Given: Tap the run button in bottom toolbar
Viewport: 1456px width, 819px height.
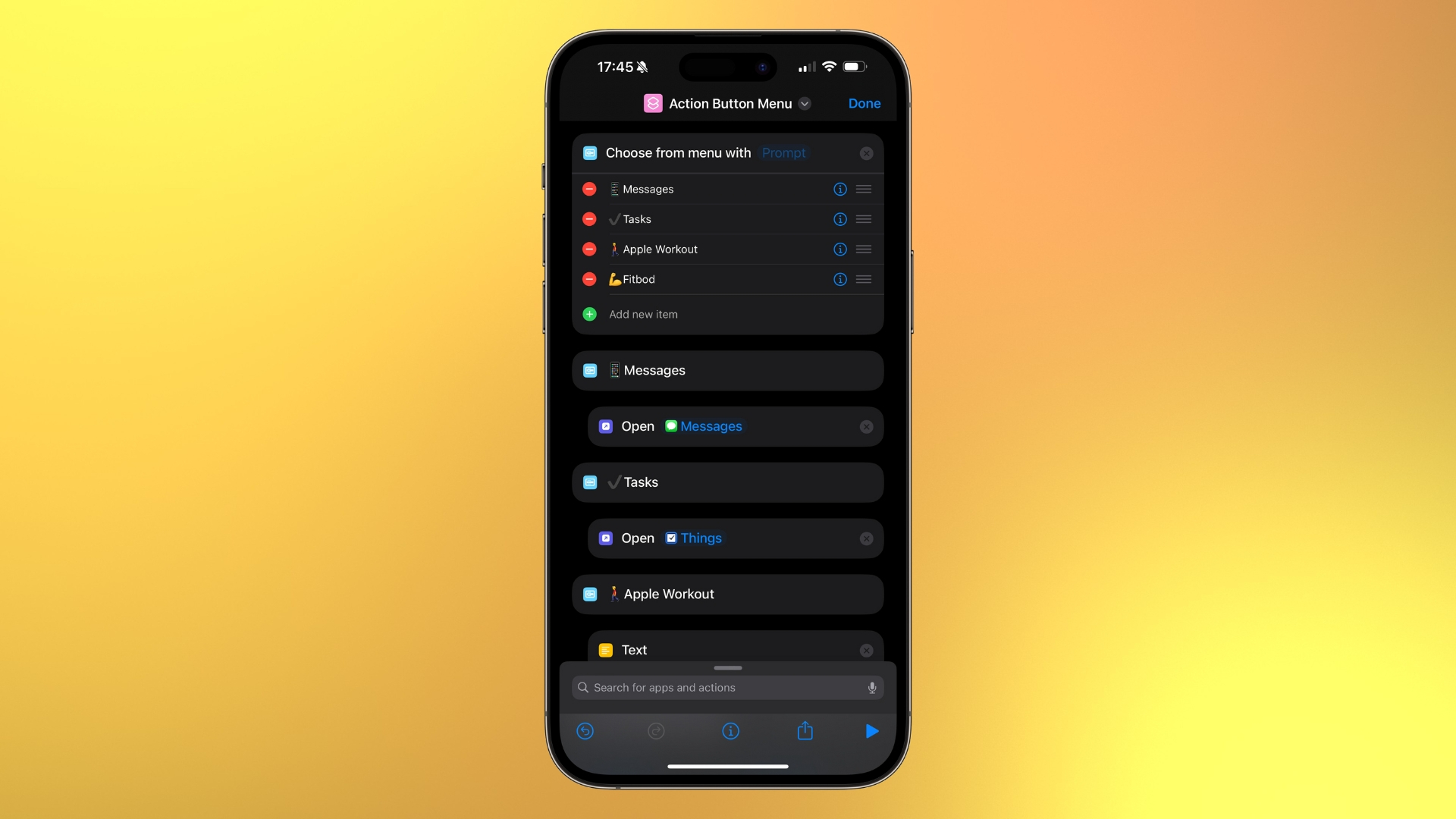Looking at the screenshot, I should tap(871, 731).
